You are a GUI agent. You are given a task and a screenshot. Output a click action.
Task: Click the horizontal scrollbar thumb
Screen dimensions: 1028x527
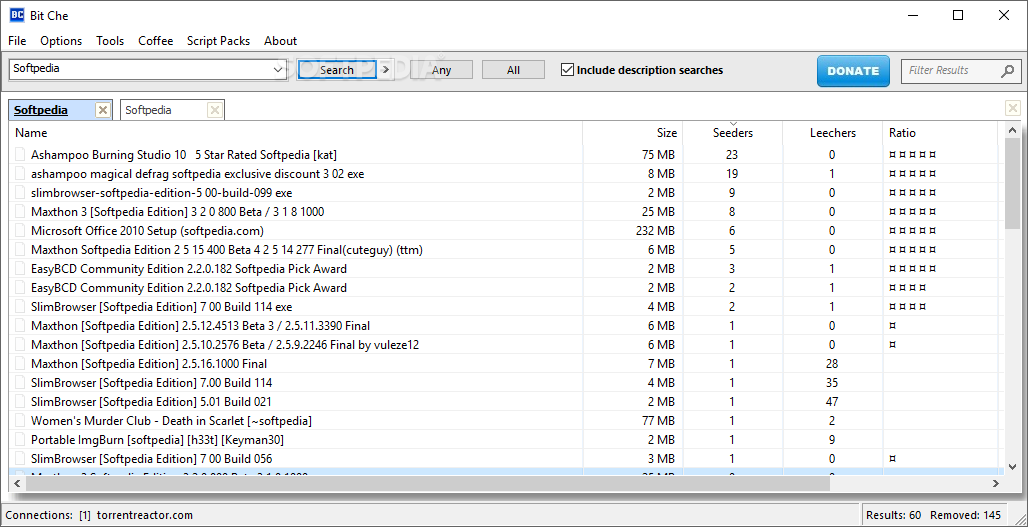429,483
